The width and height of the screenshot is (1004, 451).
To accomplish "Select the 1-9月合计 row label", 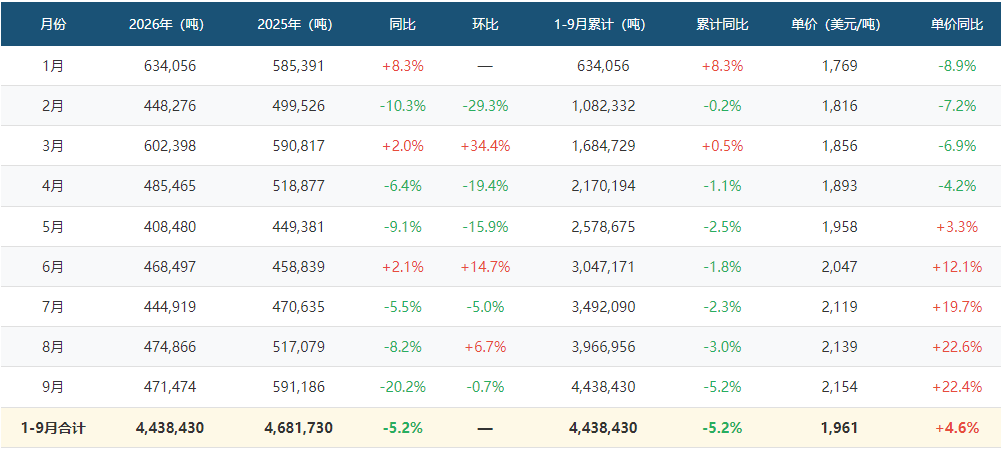I will click(x=53, y=428).
